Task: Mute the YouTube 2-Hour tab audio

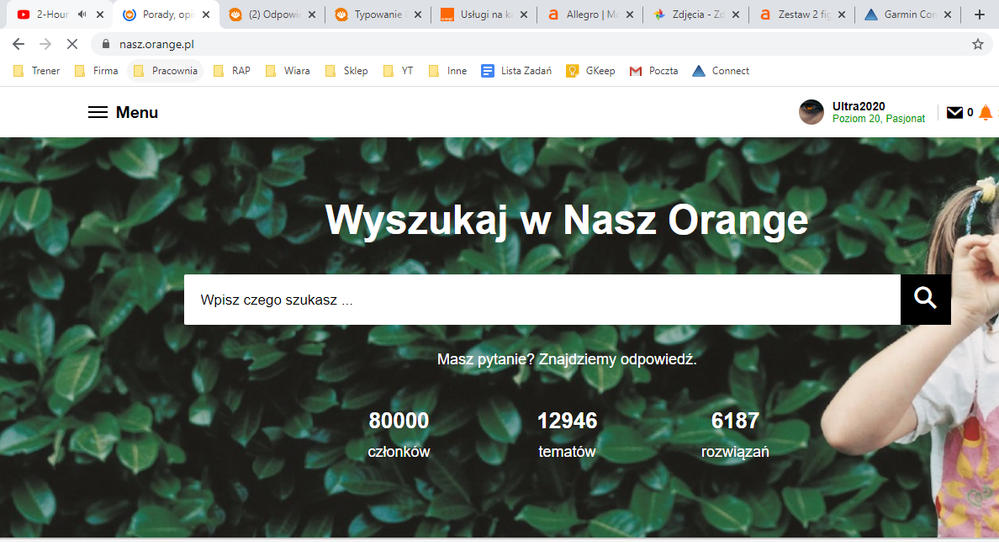Action: (82, 15)
